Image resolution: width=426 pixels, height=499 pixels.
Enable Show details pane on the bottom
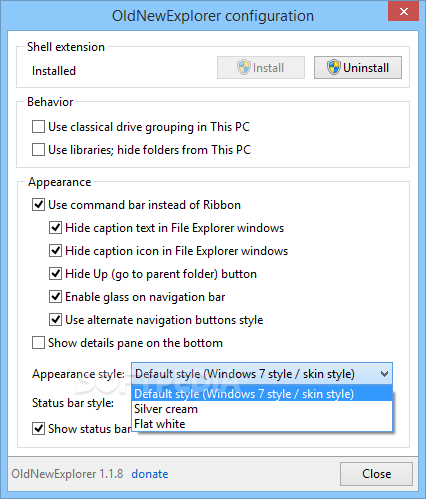(x=38, y=343)
